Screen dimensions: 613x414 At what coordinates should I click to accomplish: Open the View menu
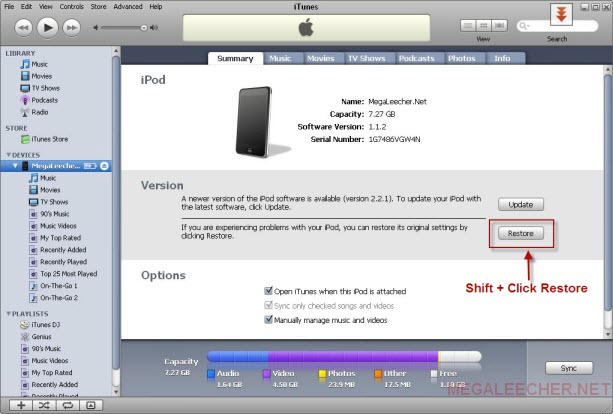point(45,7)
